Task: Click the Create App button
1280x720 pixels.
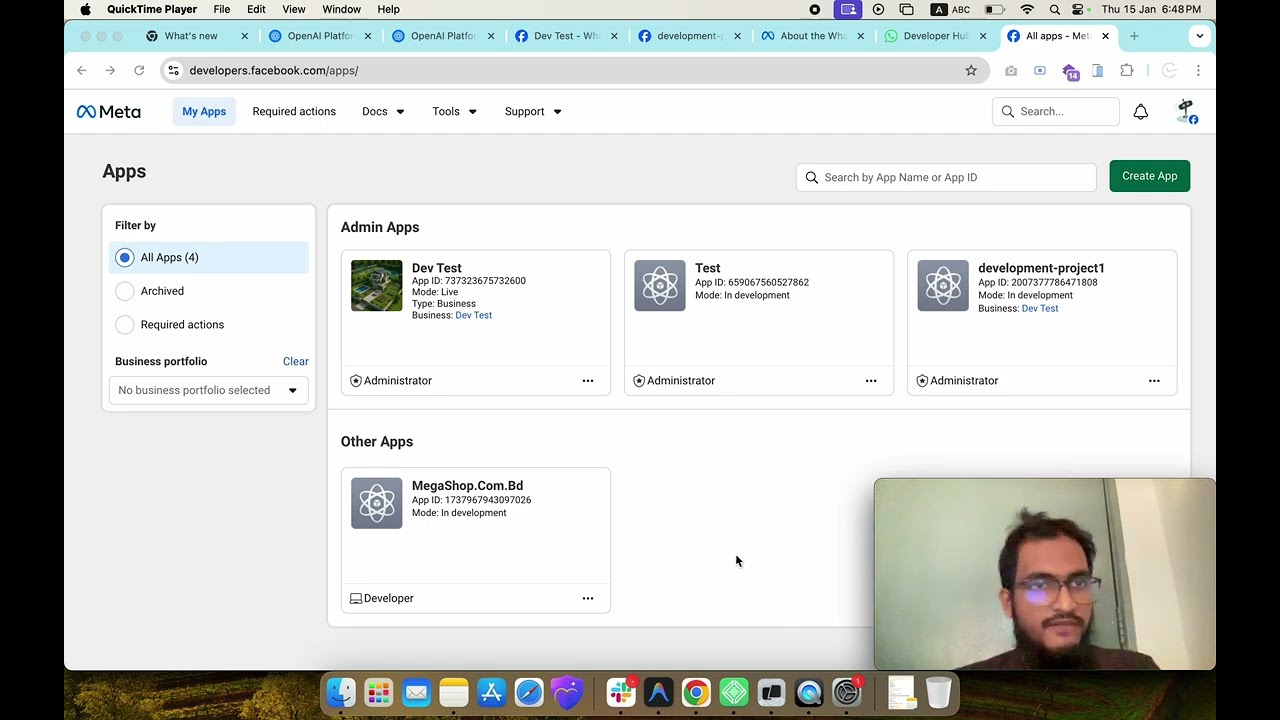Action: pos(1149,176)
